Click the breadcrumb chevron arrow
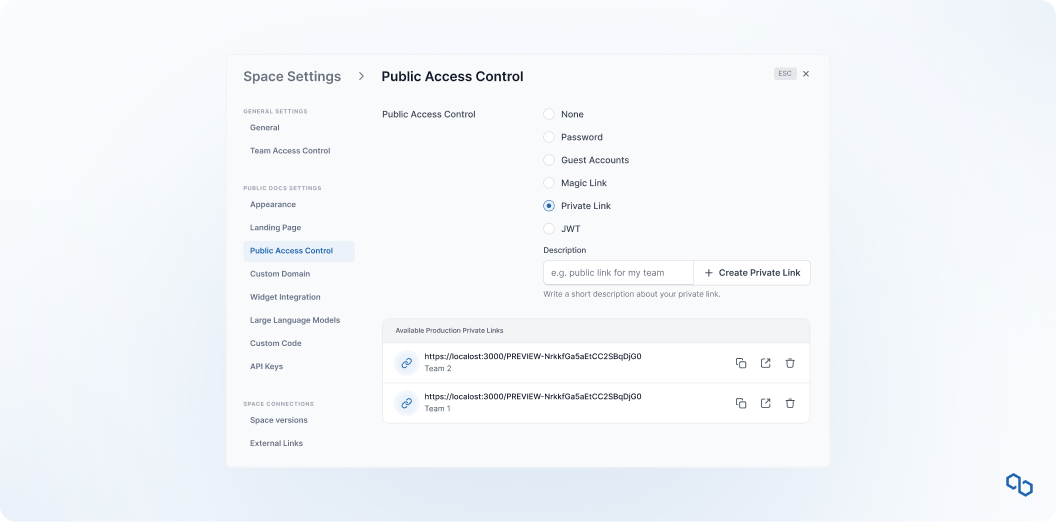The image size is (1056, 522). [x=362, y=76]
